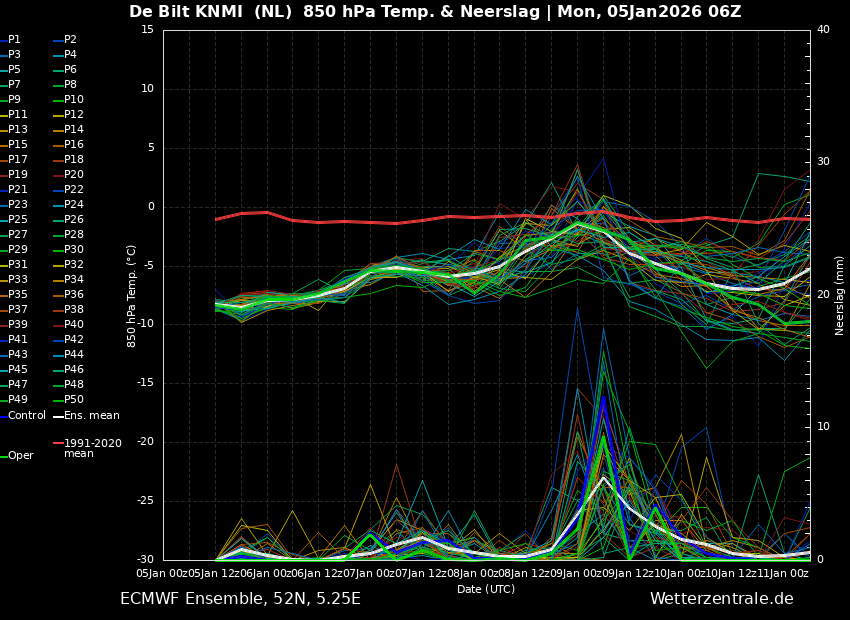This screenshot has width=850, height=620.
Task: Click the ECMWF Ensemble, 52N, 5.25E caption
Action: click(x=240, y=599)
